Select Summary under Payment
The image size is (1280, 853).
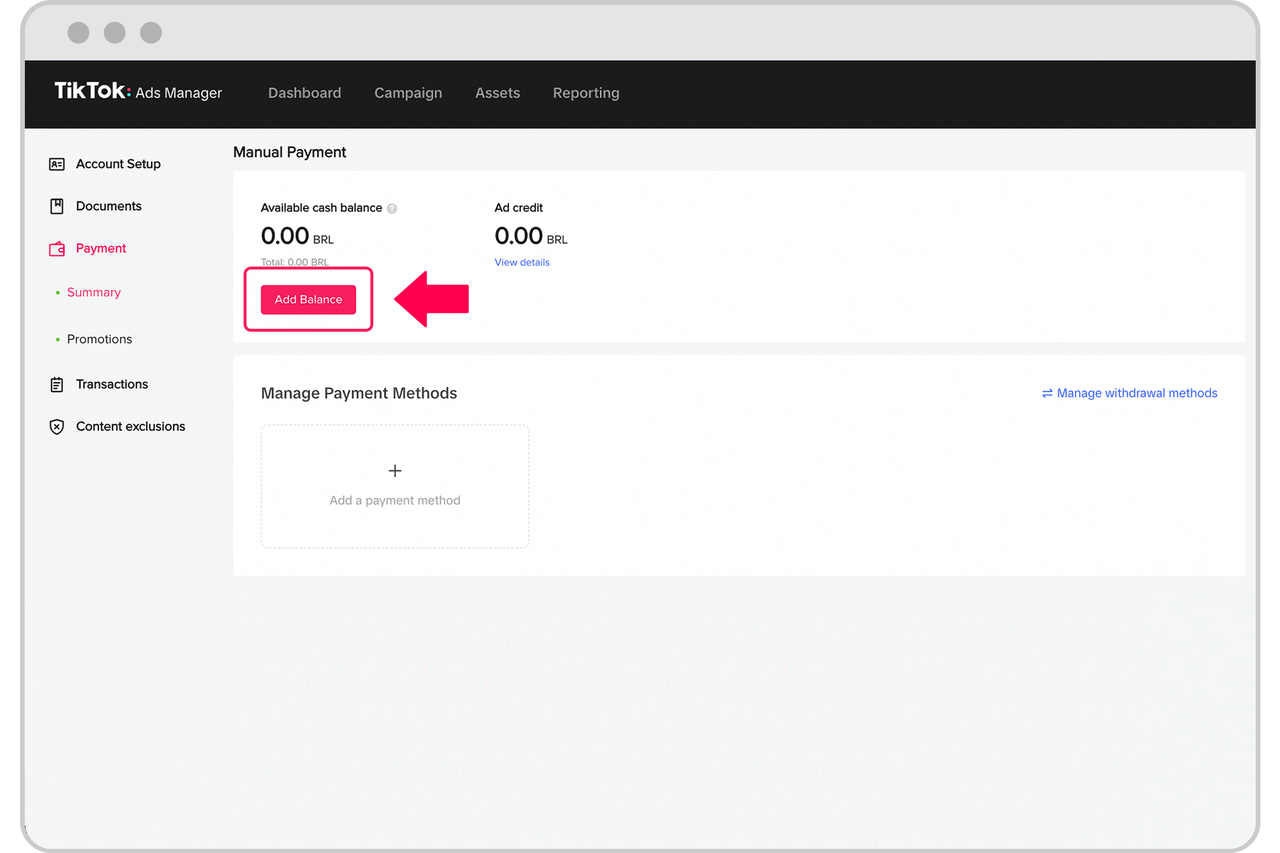point(94,293)
